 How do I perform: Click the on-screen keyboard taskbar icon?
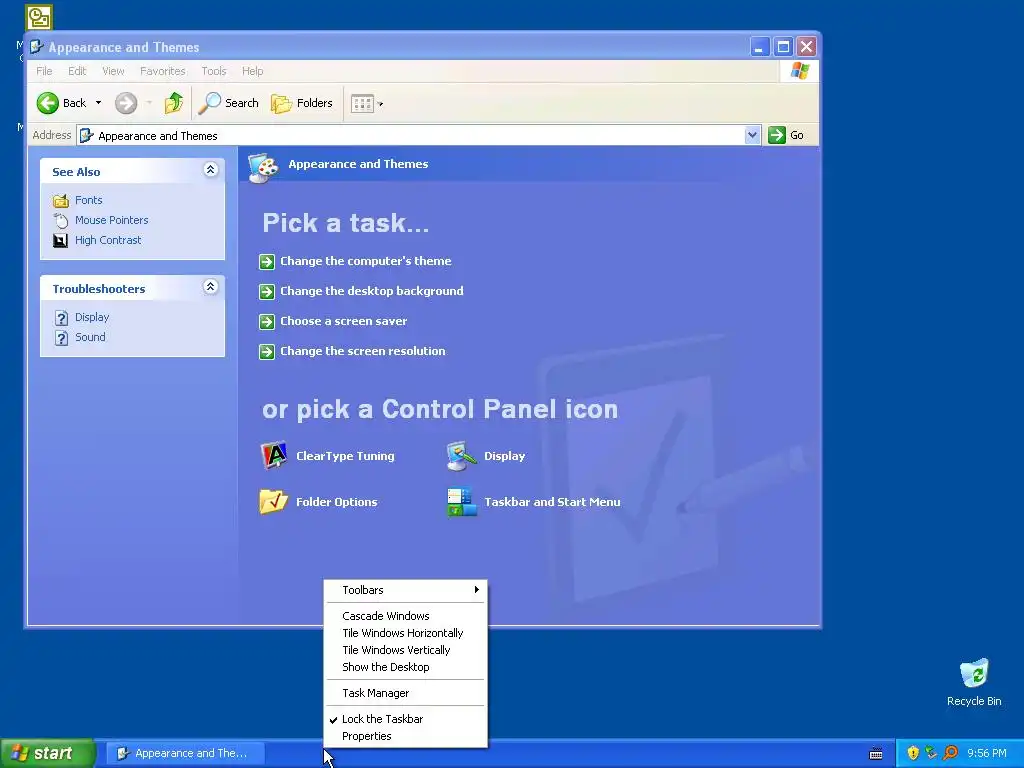[876, 754]
